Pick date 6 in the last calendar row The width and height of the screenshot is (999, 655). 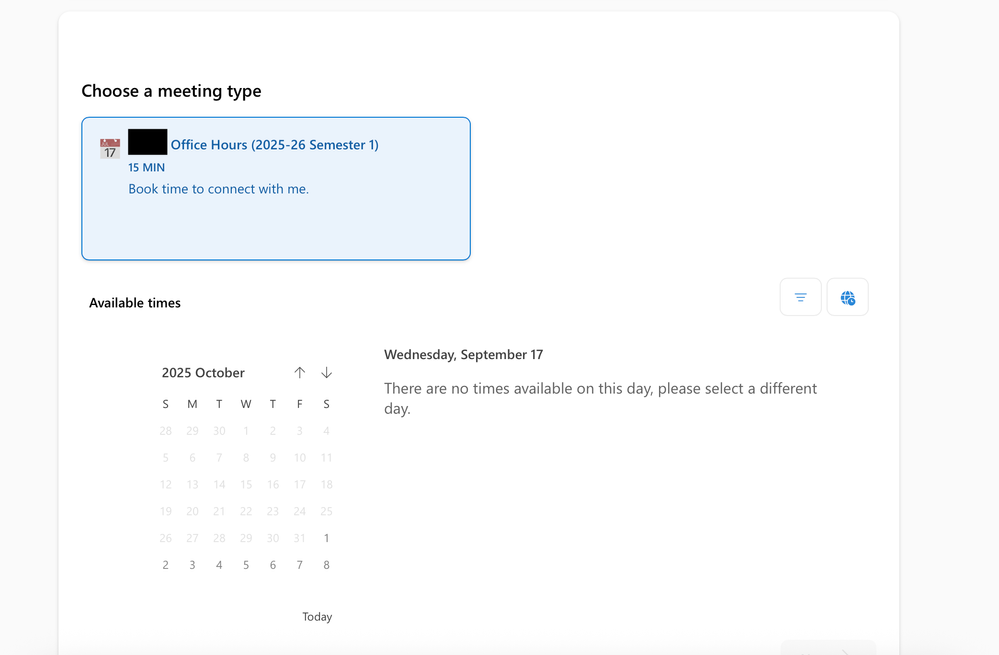click(x=273, y=565)
